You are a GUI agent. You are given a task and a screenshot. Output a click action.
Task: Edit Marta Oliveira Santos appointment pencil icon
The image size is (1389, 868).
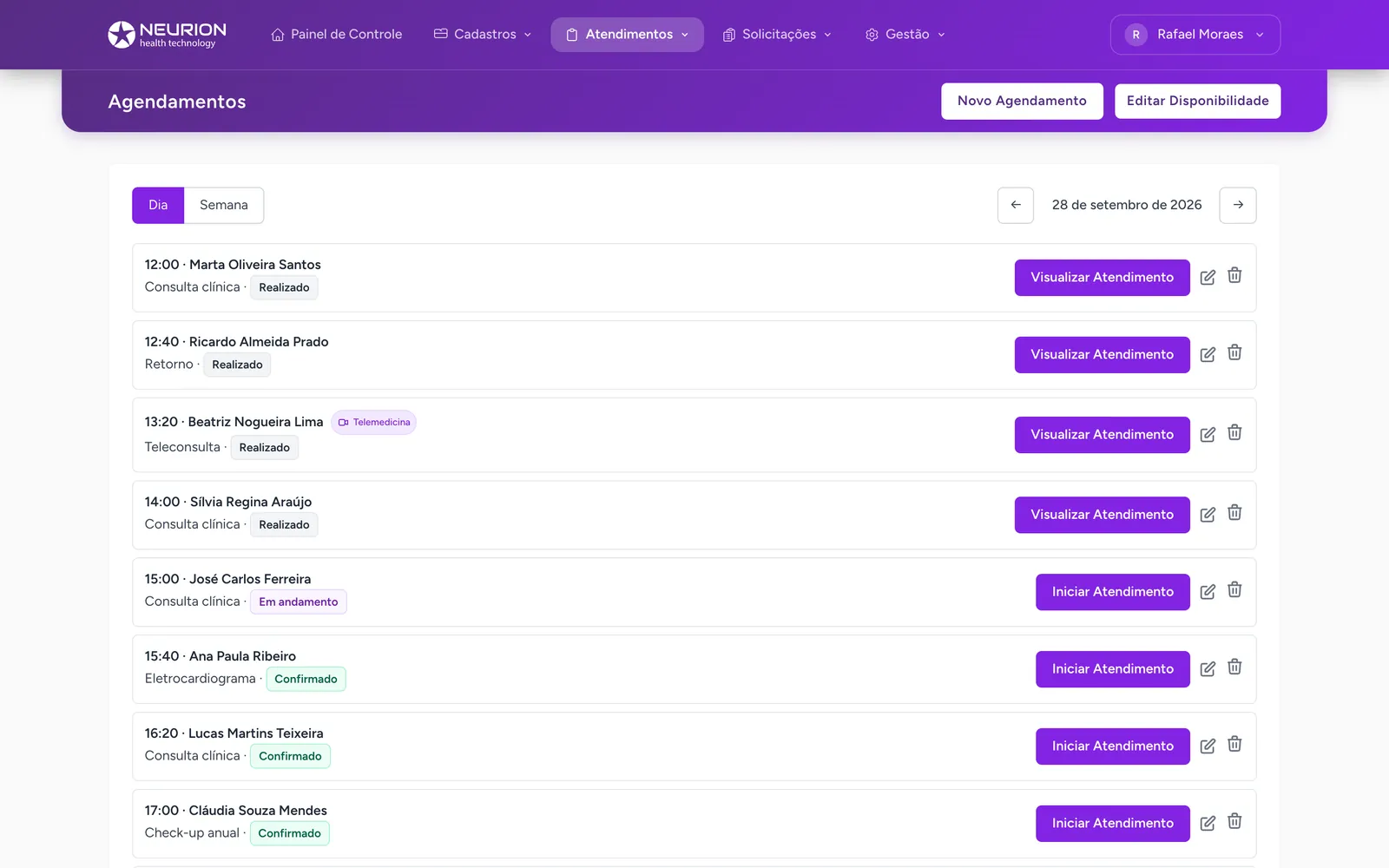click(1208, 278)
